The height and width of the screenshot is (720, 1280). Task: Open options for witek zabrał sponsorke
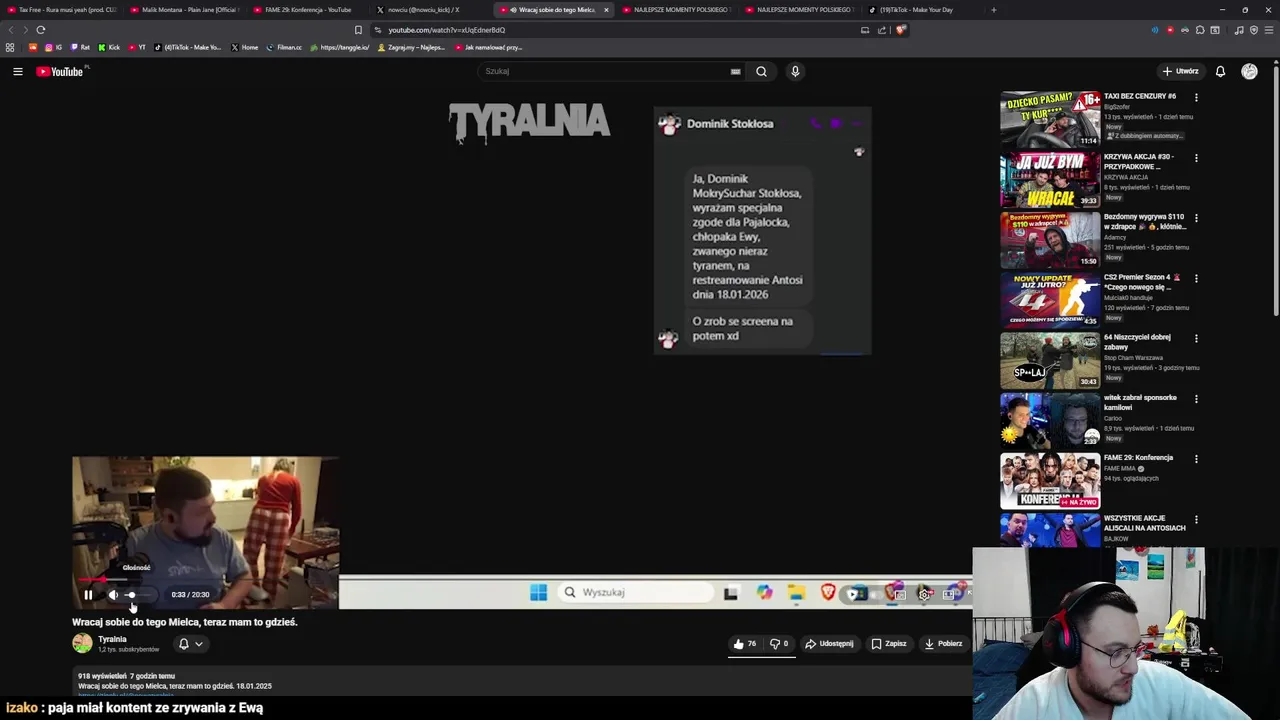click(x=1196, y=399)
